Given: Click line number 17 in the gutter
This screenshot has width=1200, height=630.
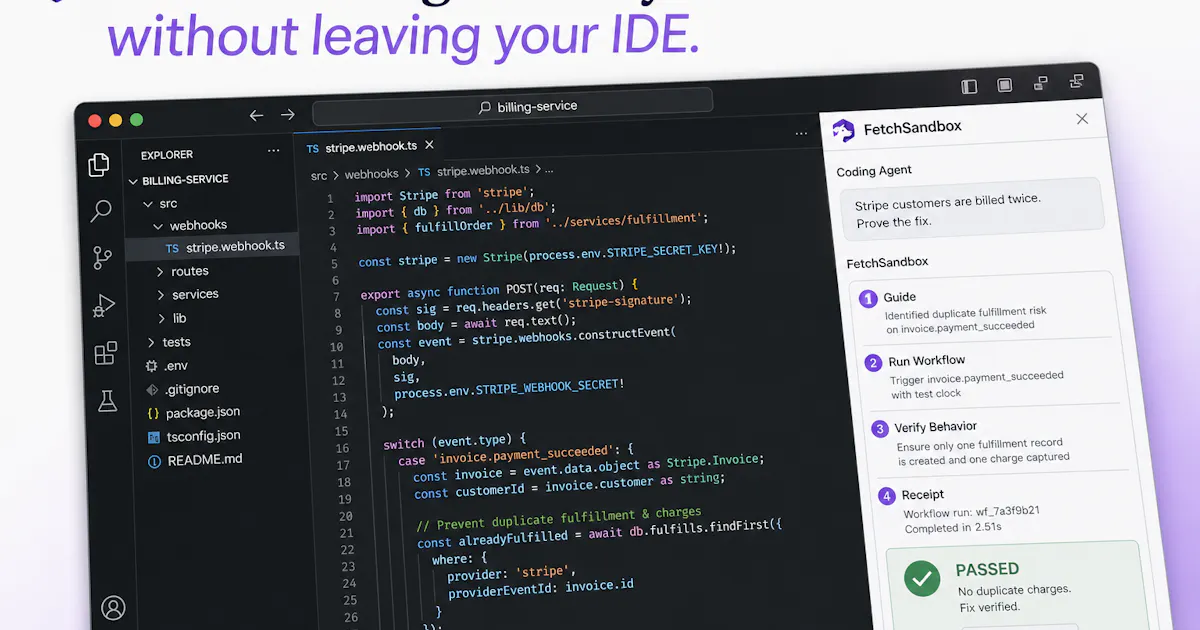Looking at the screenshot, I should coord(343,466).
